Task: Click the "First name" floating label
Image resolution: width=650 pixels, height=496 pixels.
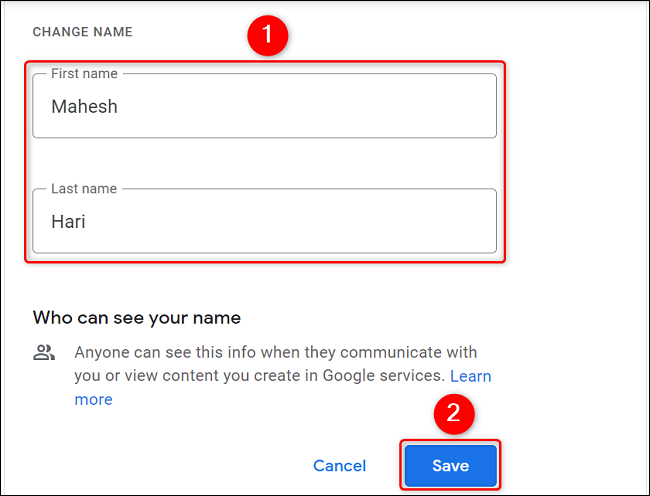Action: [84, 74]
